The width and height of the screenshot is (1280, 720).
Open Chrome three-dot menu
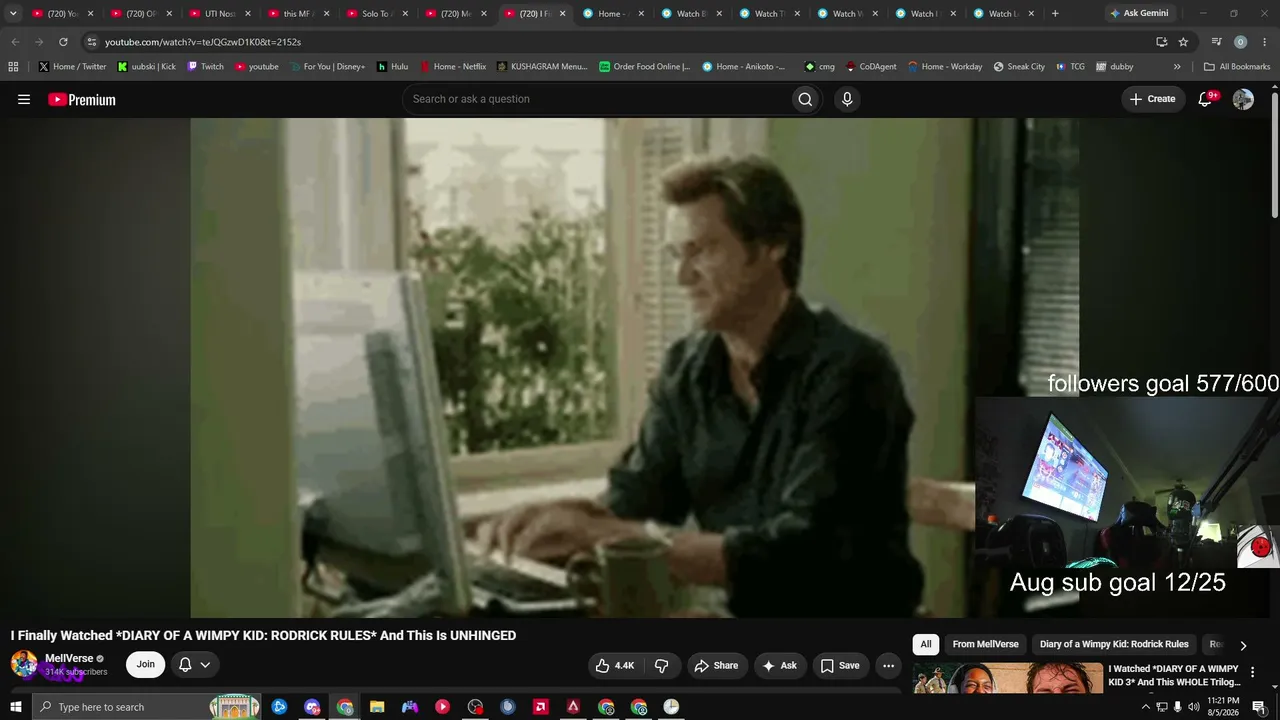pyautogui.click(x=1264, y=42)
